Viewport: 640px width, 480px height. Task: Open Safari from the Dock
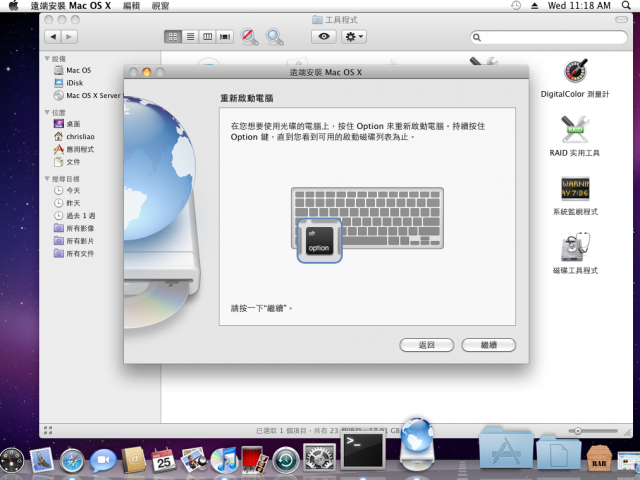click(72, 461)
